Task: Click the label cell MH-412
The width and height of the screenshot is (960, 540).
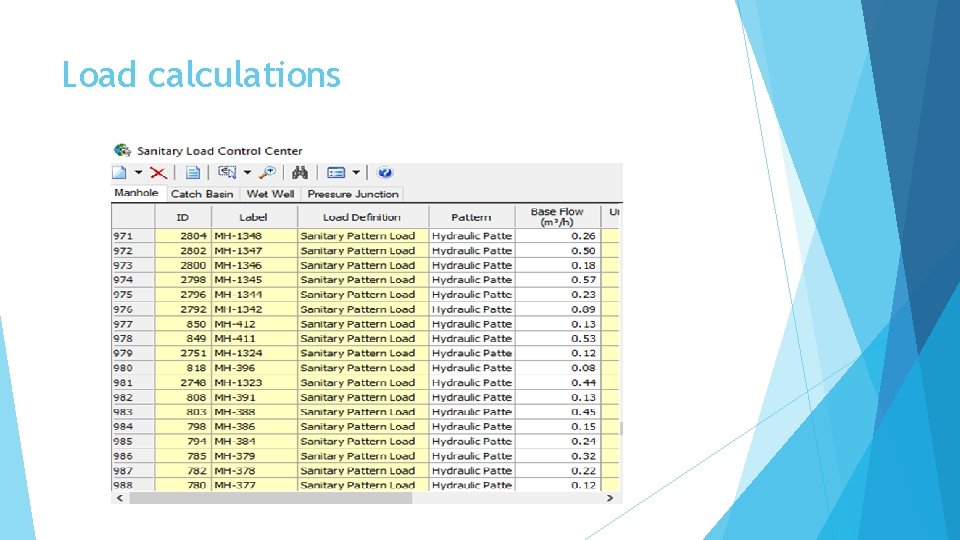Action: coord(254,324)
